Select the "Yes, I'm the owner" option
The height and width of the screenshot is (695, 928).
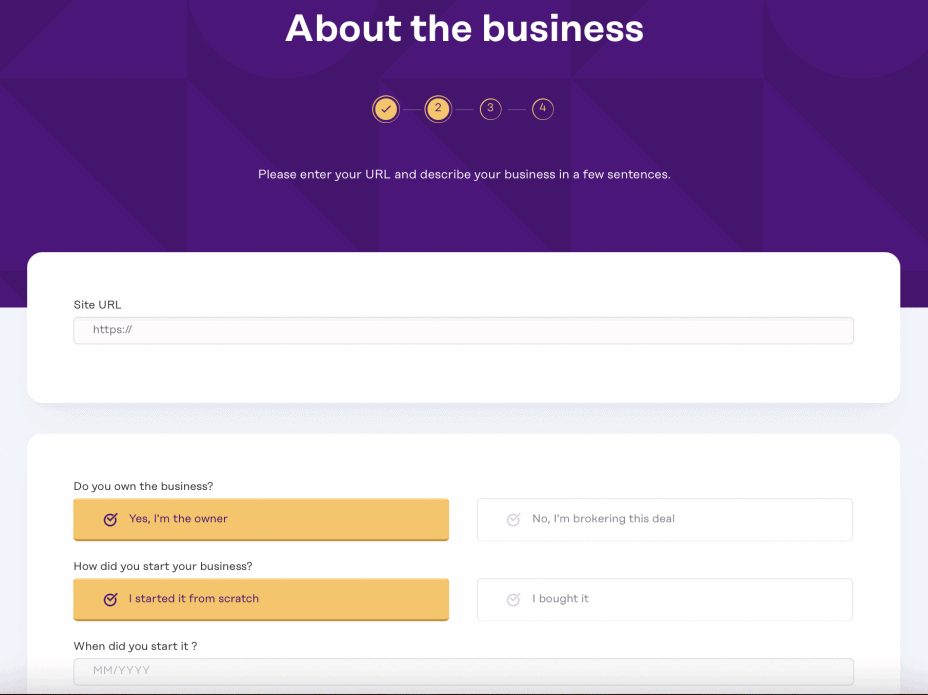(260, 519)
